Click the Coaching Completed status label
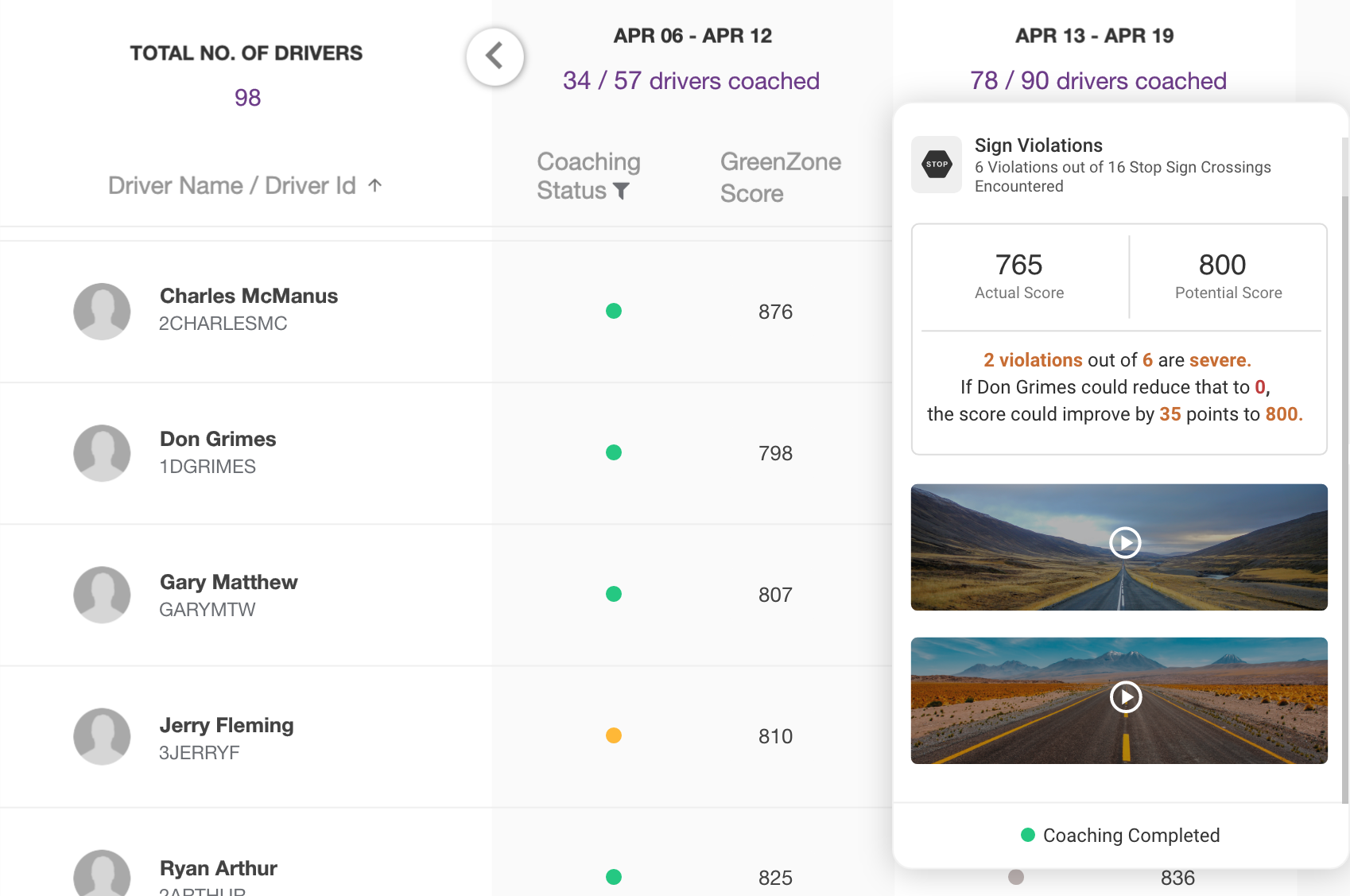The width and height of the screenshot is (1350, 896). click(1131, 836)
